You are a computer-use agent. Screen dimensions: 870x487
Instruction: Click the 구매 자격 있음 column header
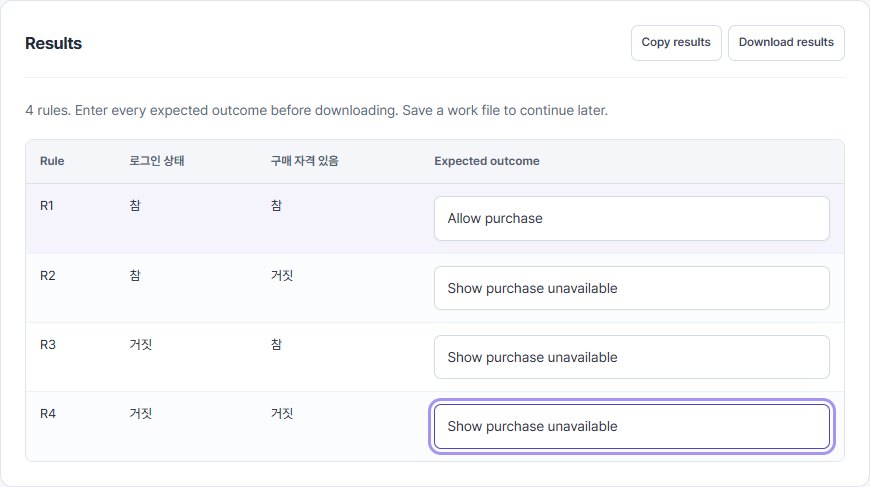[305, 161]
